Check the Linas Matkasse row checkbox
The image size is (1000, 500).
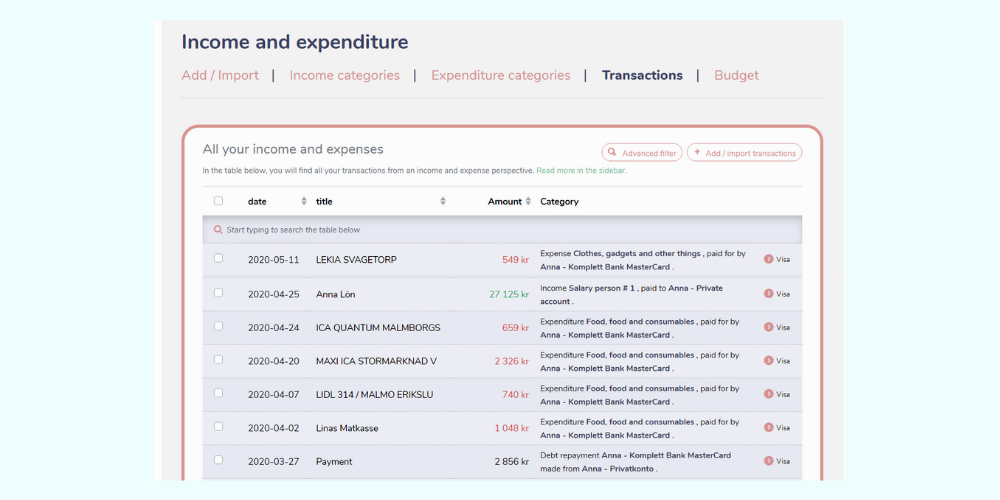click(x=219, y=427)
